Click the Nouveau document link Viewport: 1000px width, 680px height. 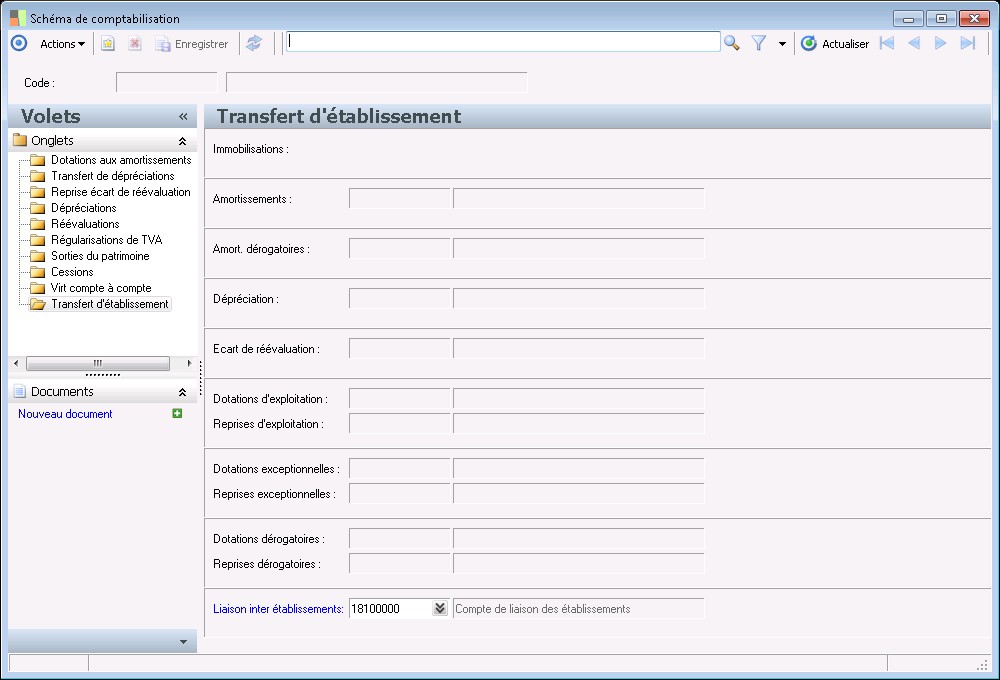click(65, 414)
